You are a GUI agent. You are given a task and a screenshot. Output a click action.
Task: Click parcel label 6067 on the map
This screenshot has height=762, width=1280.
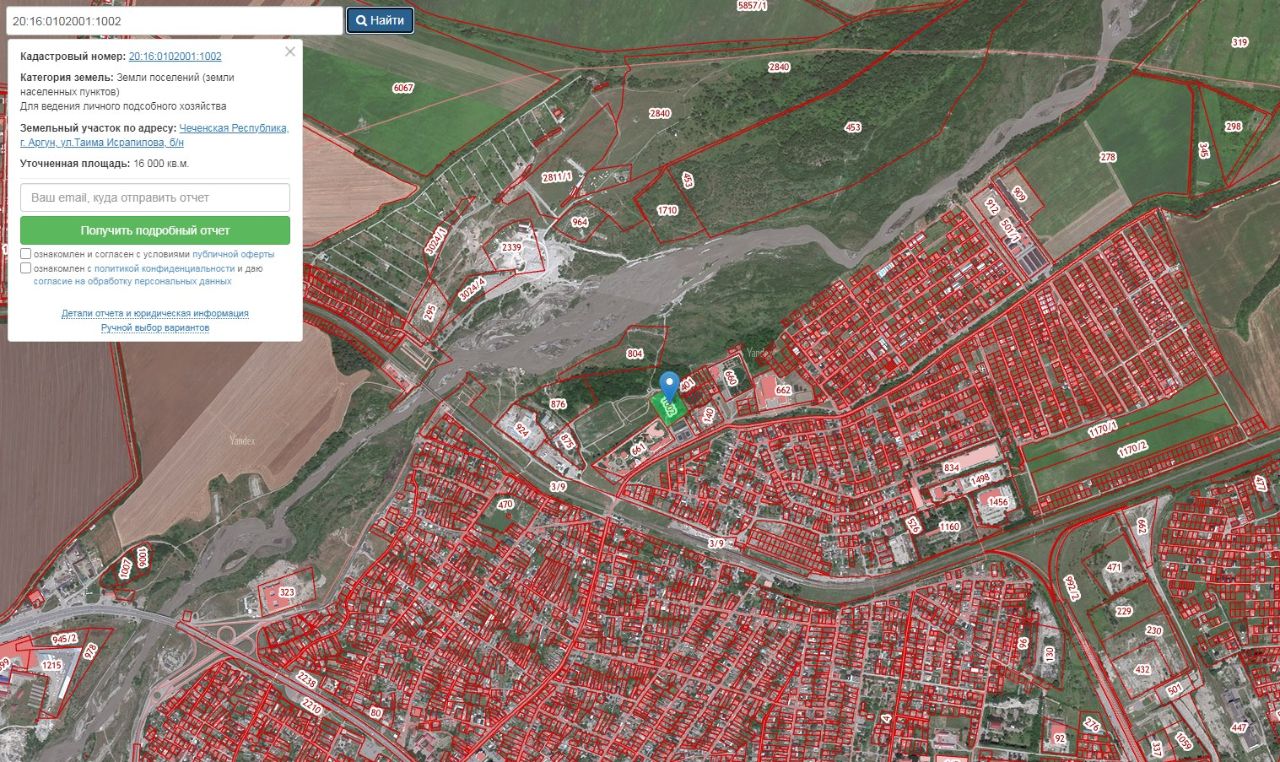coord(403,88)
